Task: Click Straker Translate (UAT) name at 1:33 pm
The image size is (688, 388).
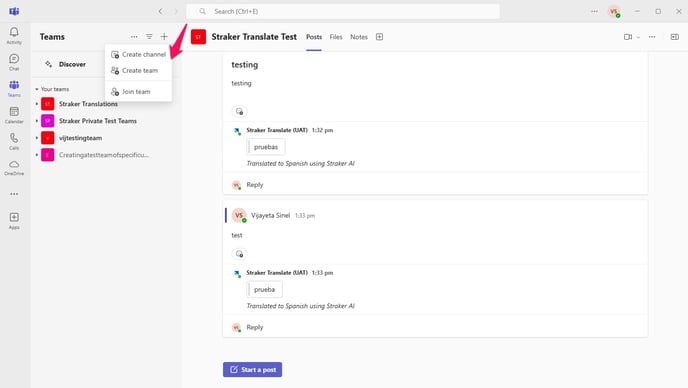Action: (x=277, y=273)
